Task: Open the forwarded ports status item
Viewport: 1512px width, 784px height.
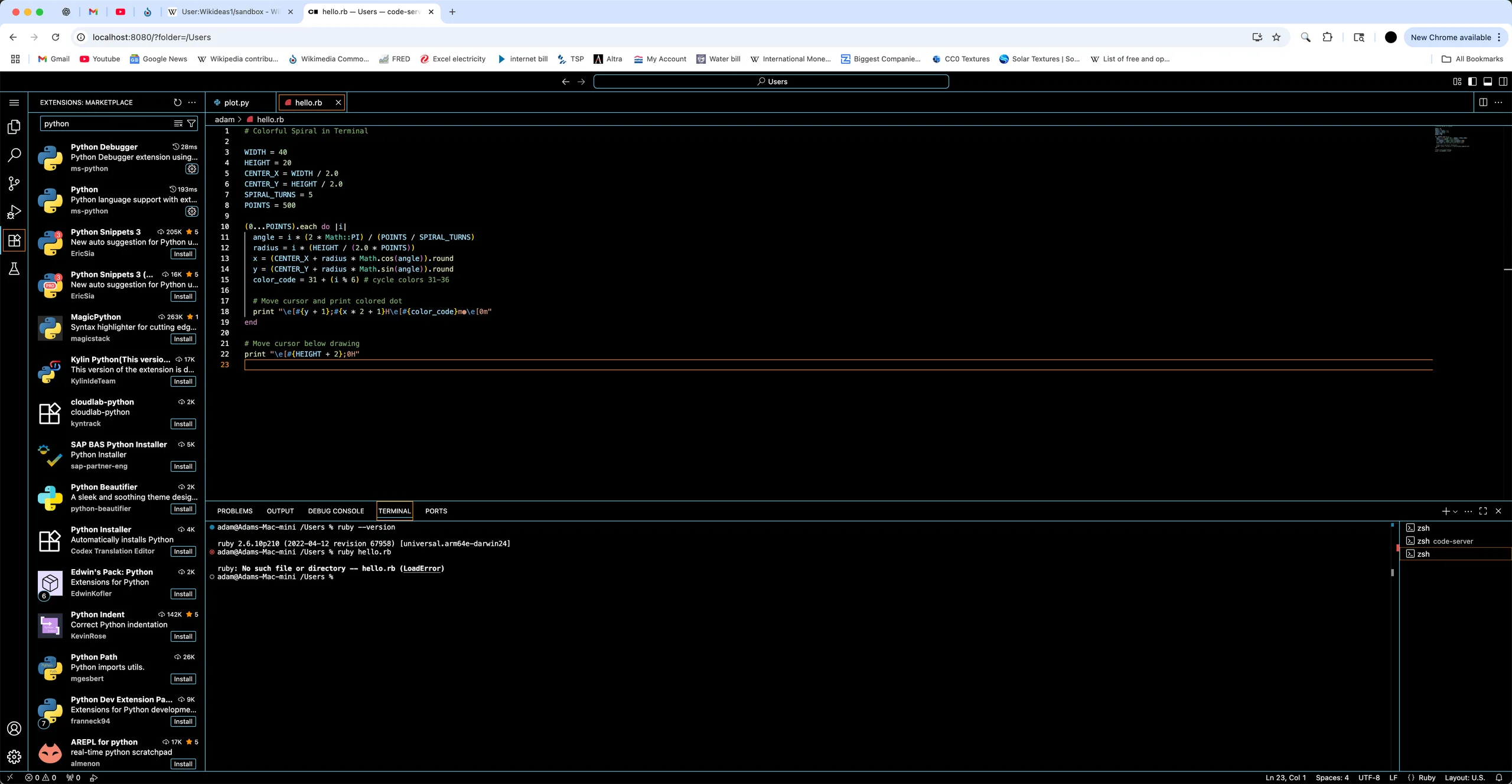Action: point(73,778)
